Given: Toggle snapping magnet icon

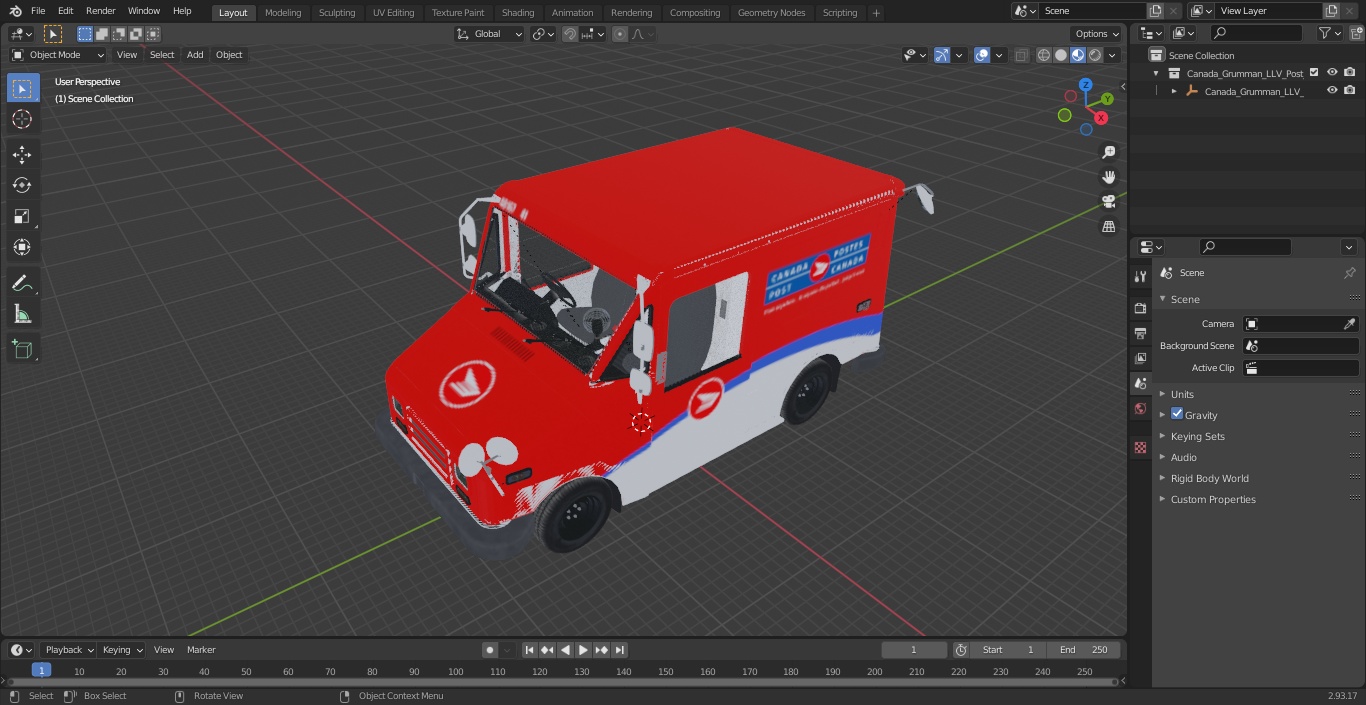Looking at the screenshot, I should click(x=569, y=34).
